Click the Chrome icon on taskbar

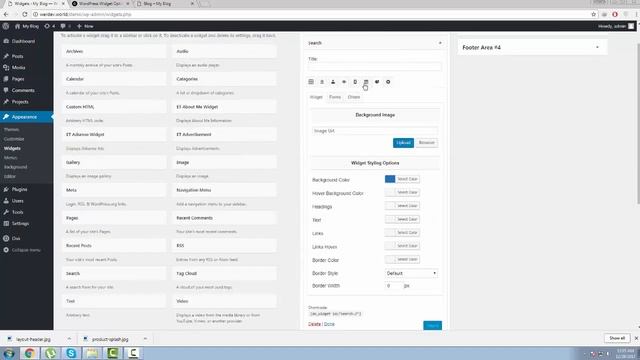pos(29,353)
